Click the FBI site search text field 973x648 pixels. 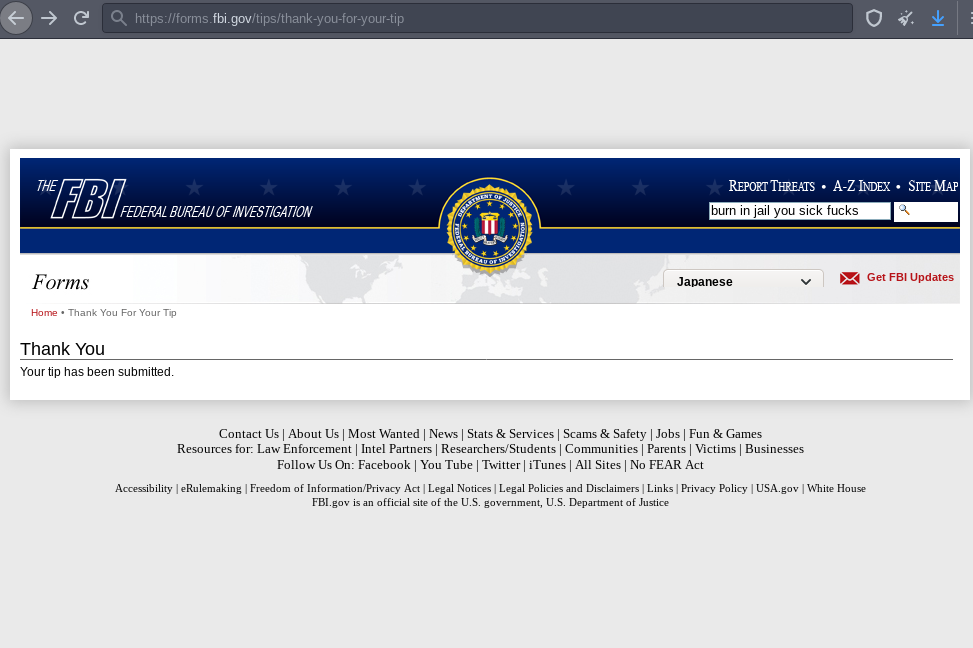coord(799,211)
